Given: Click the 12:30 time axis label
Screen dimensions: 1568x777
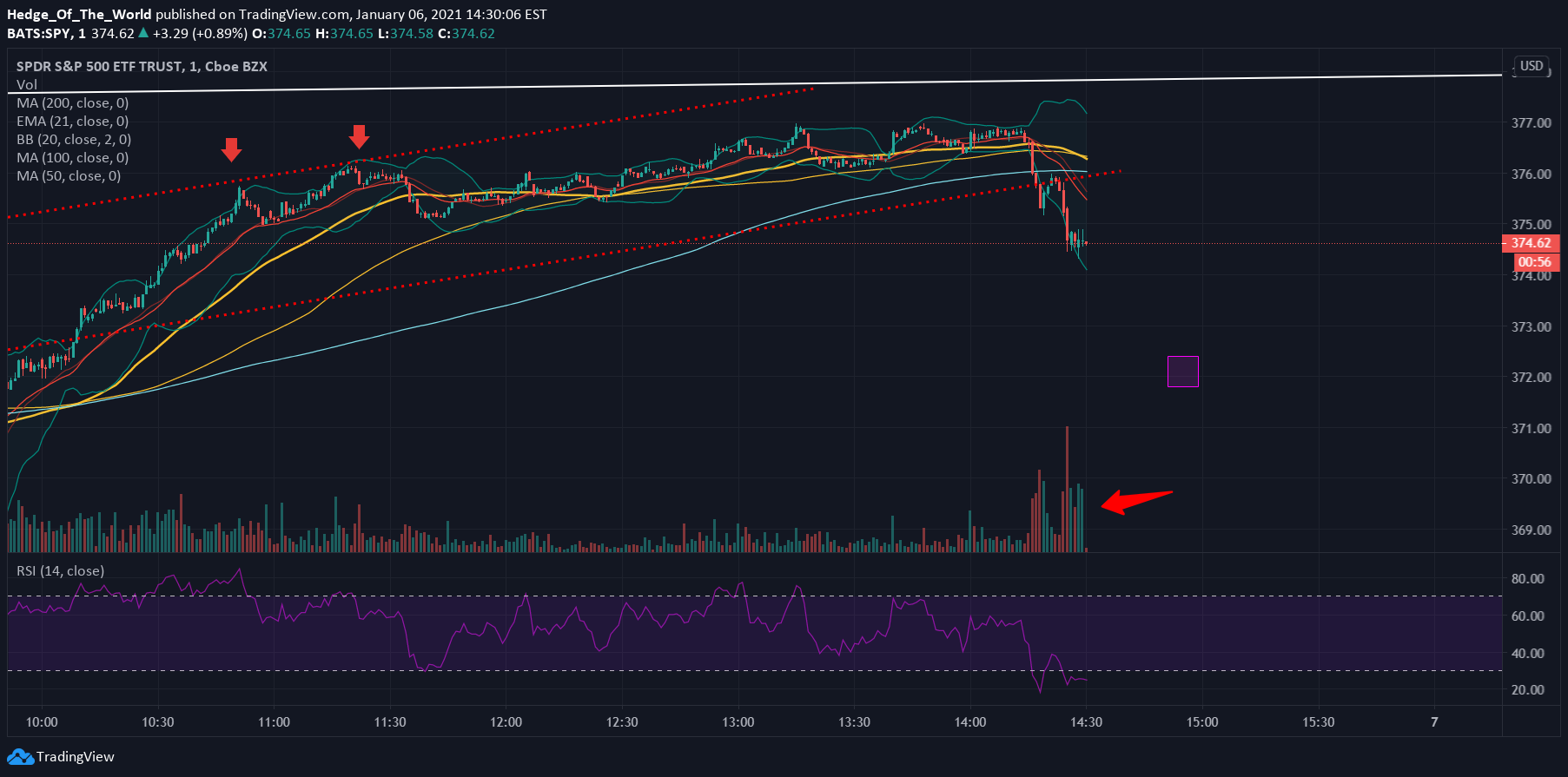Looking at the screenshot, I should (622, 722).
